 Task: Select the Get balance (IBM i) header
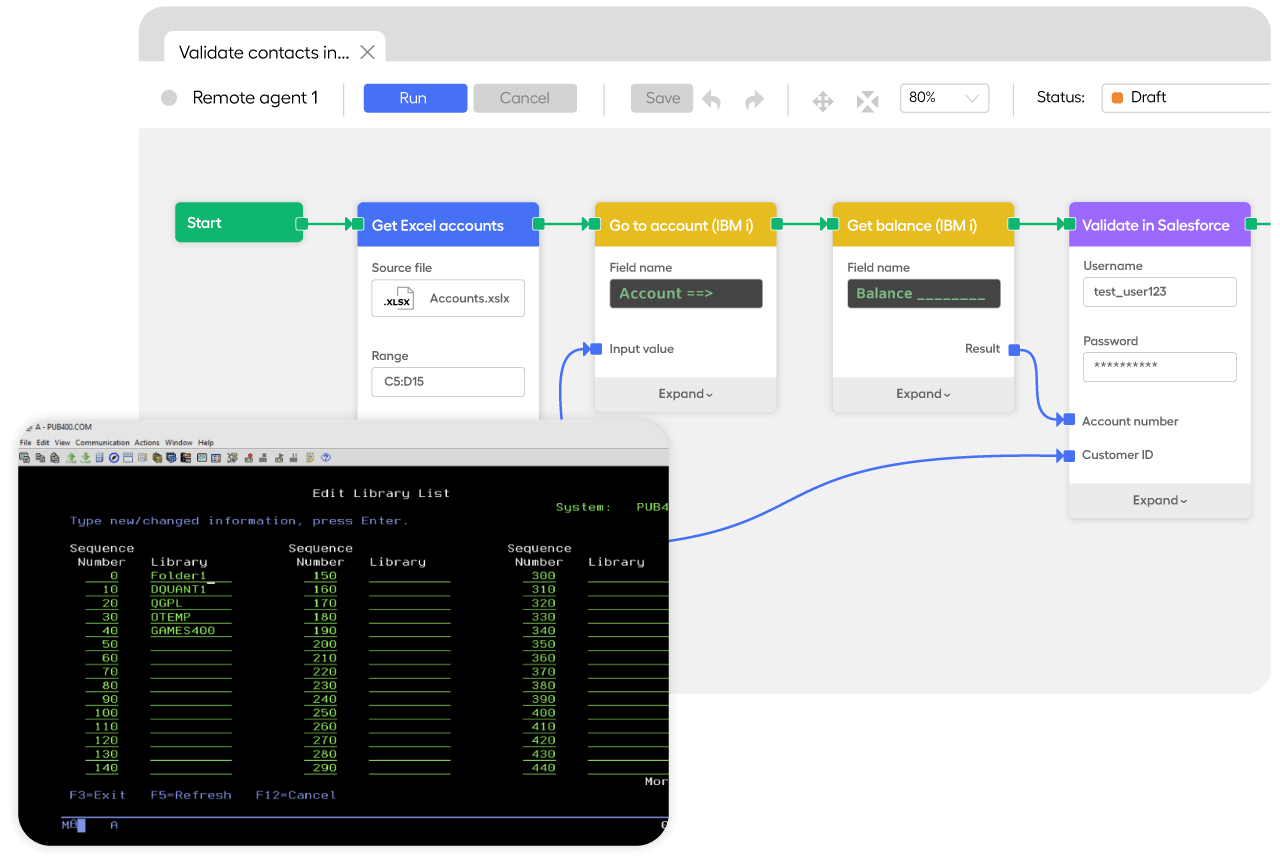(x=923, y=225)
